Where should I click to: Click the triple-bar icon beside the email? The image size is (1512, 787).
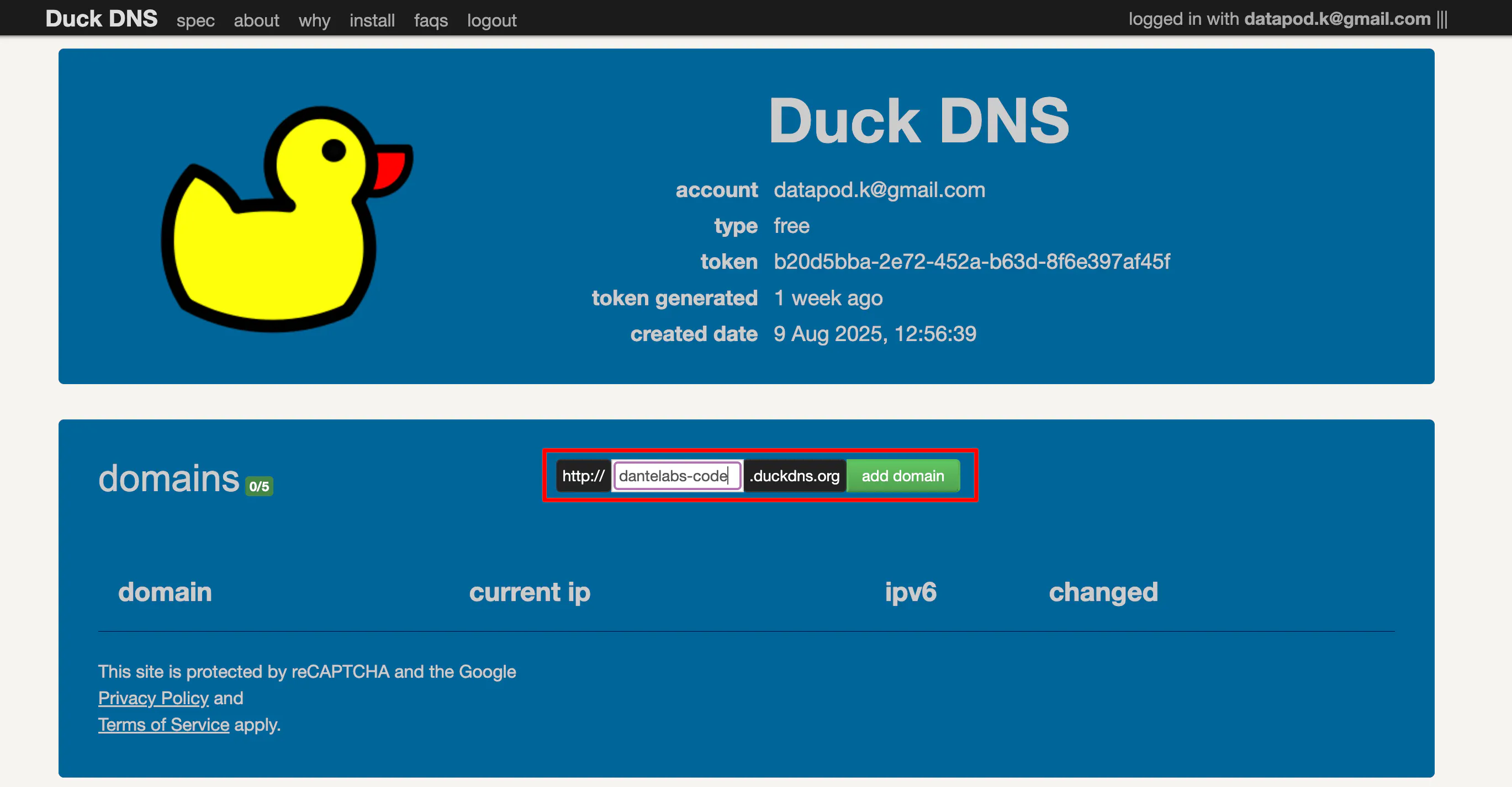pyautogui.click(x=1442, y=19)
